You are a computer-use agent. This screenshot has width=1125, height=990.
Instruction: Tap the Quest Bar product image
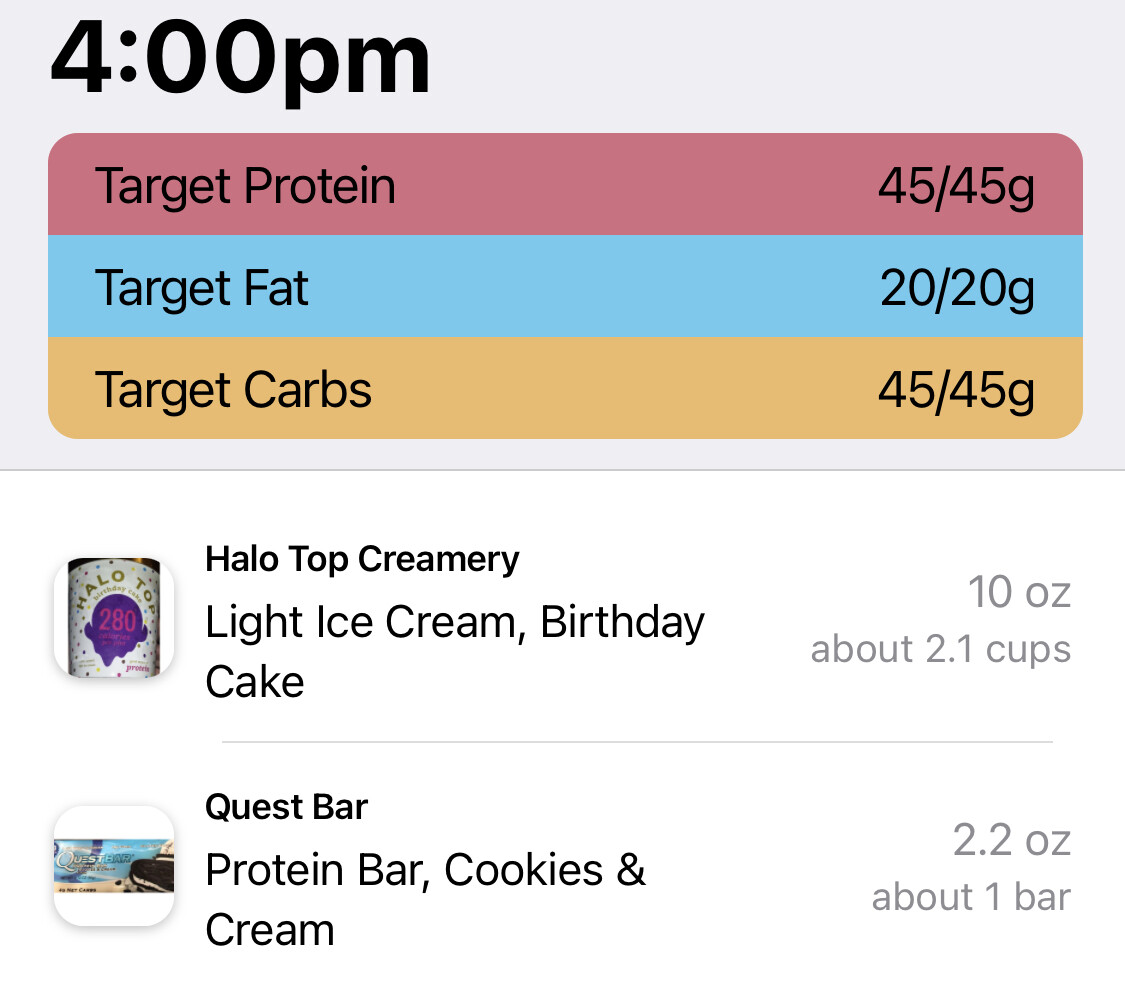[x=113, y=865]
